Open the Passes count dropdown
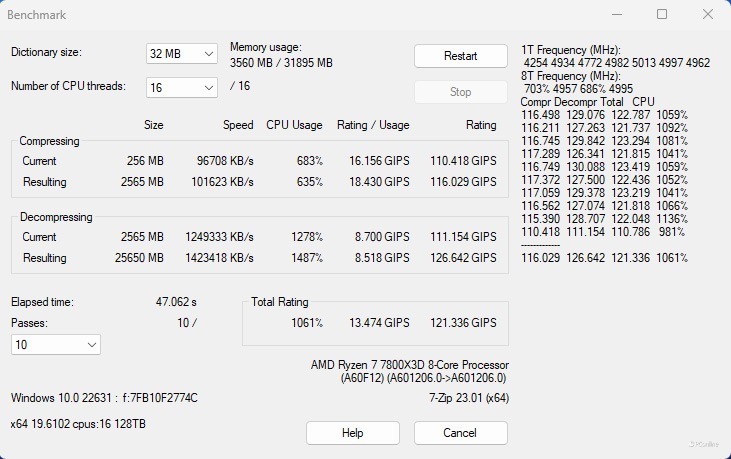 (x=56, y=345)
